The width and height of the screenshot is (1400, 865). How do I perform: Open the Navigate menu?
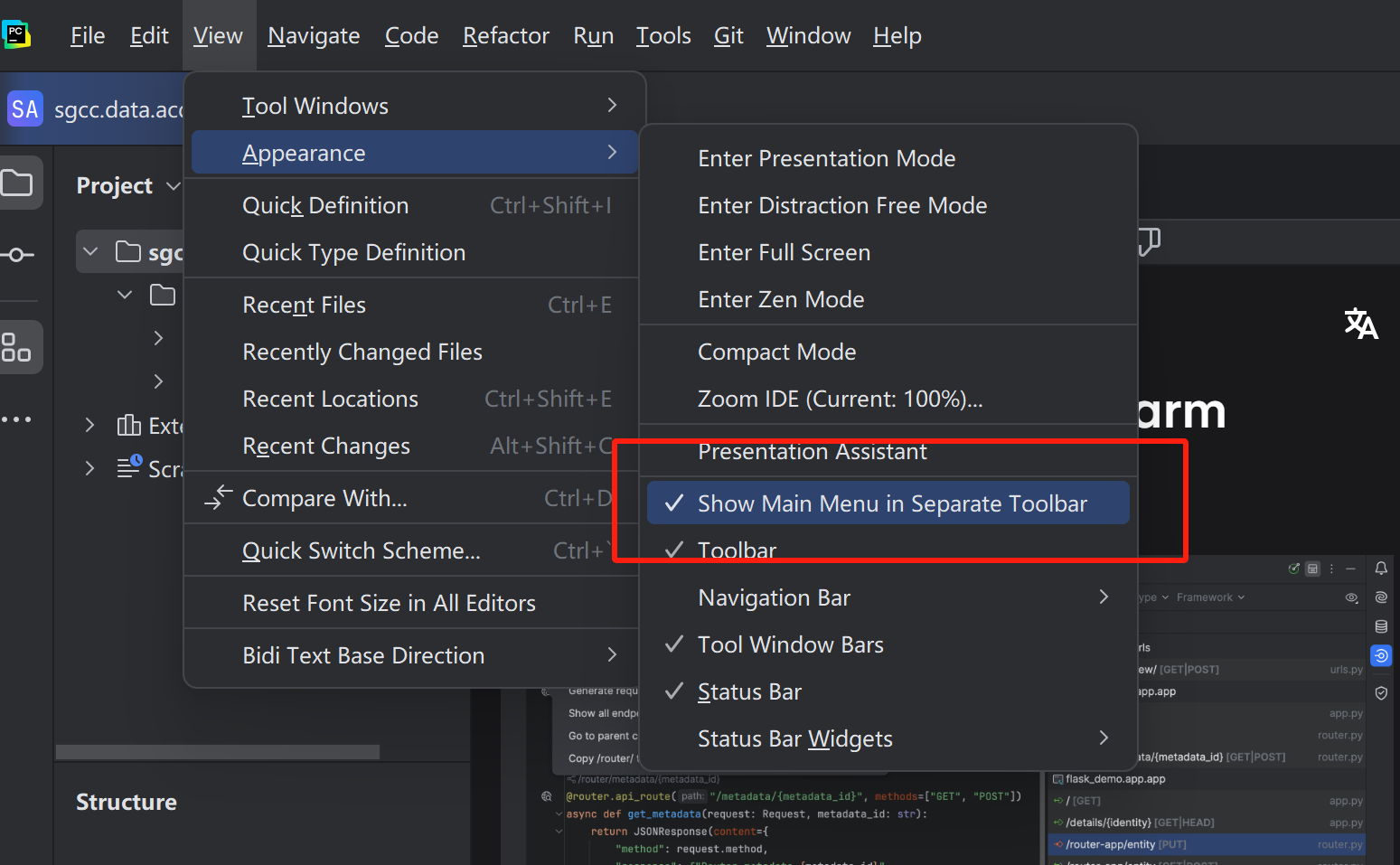pyautogui.click(x=314, y=36)
